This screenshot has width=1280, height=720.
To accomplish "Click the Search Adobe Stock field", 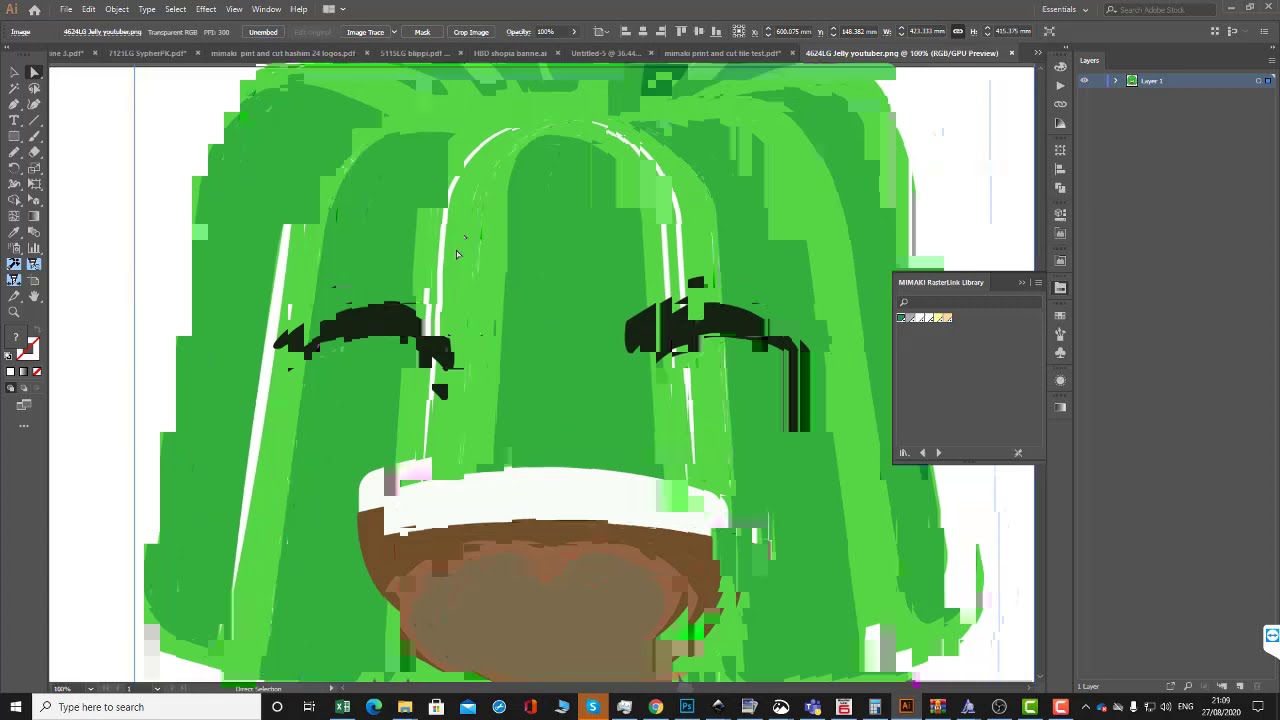I will point(1162,9).
